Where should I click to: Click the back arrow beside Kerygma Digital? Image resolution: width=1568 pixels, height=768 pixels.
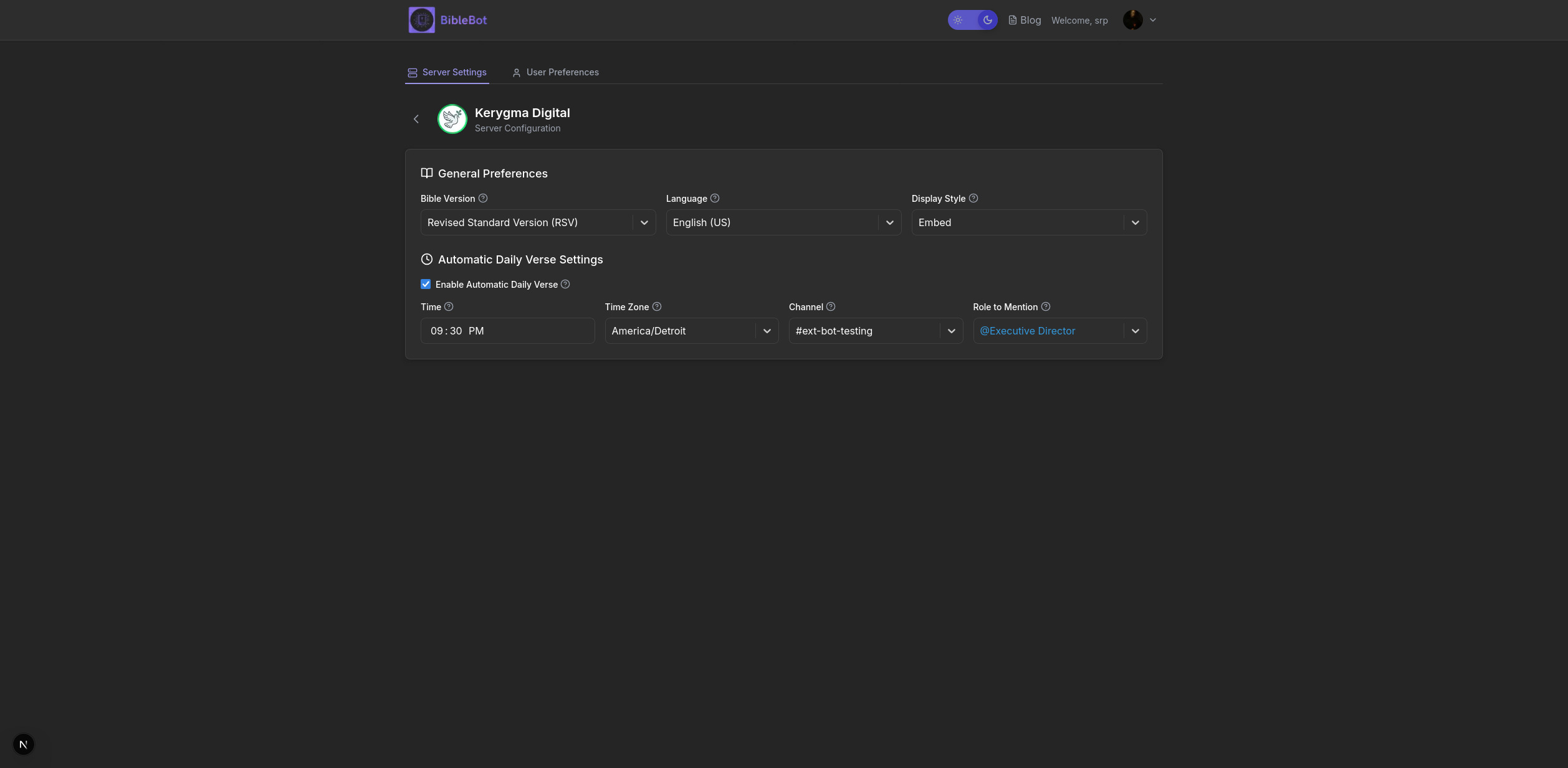(x=416, y=119)
